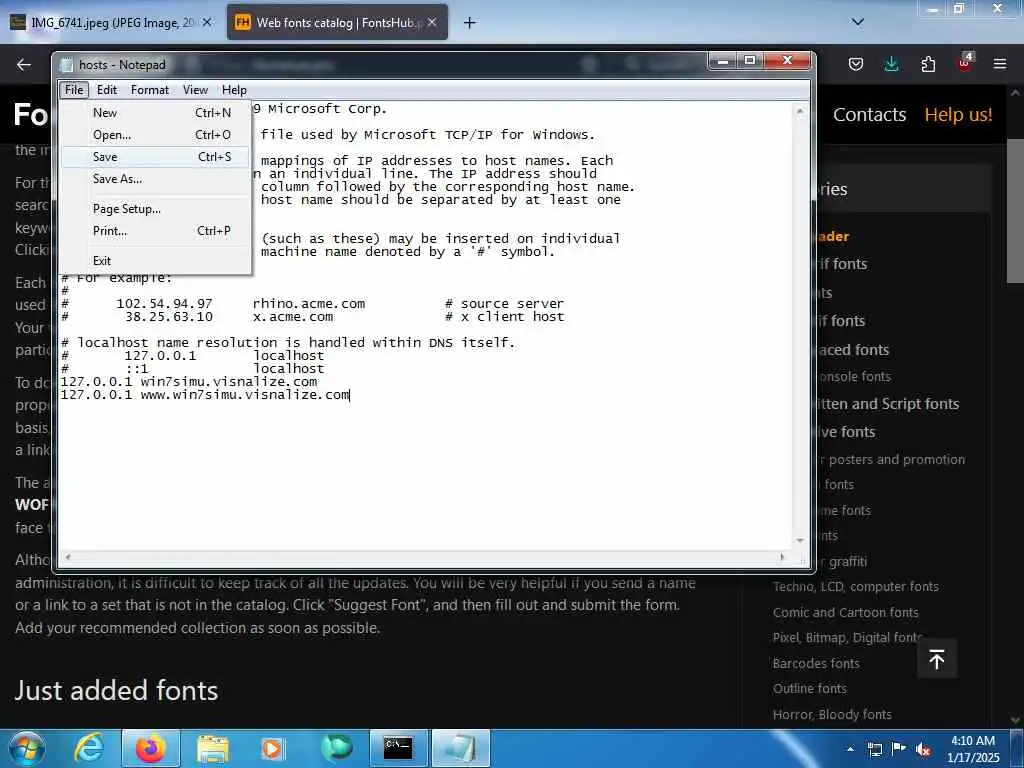This screenshot has width=1024, height=768.
Task: Open Techno, LCD, computer fonts category
Action: (x=856, y=586)
